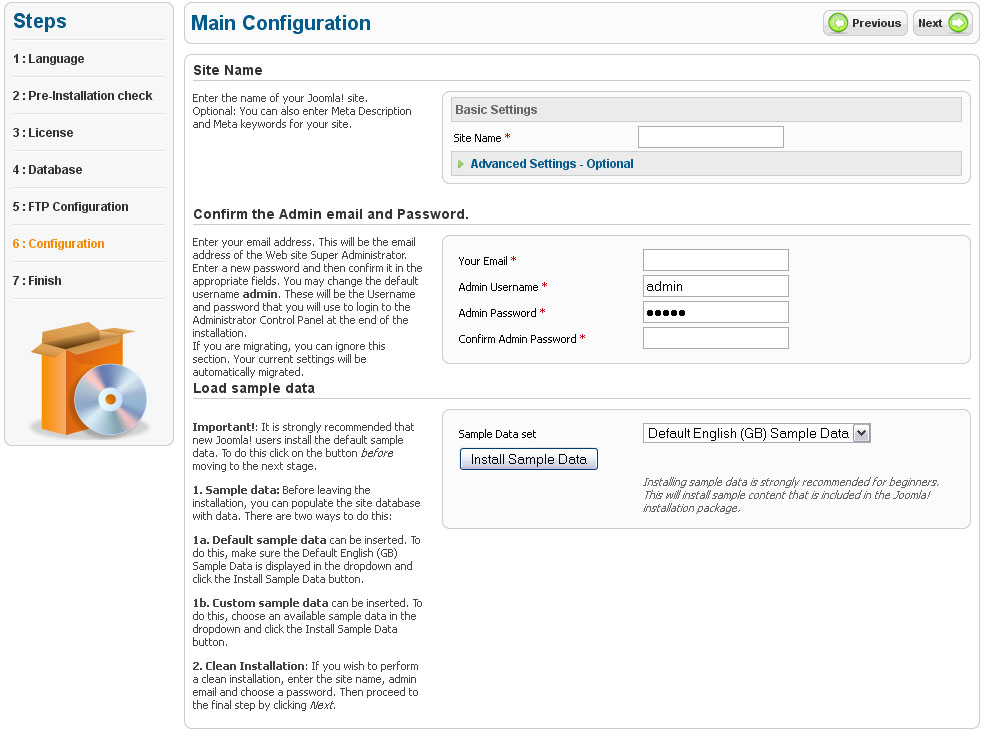Open step 4 Database in sidebar
The width and height of the screenshot is (985, 734).
48,170
